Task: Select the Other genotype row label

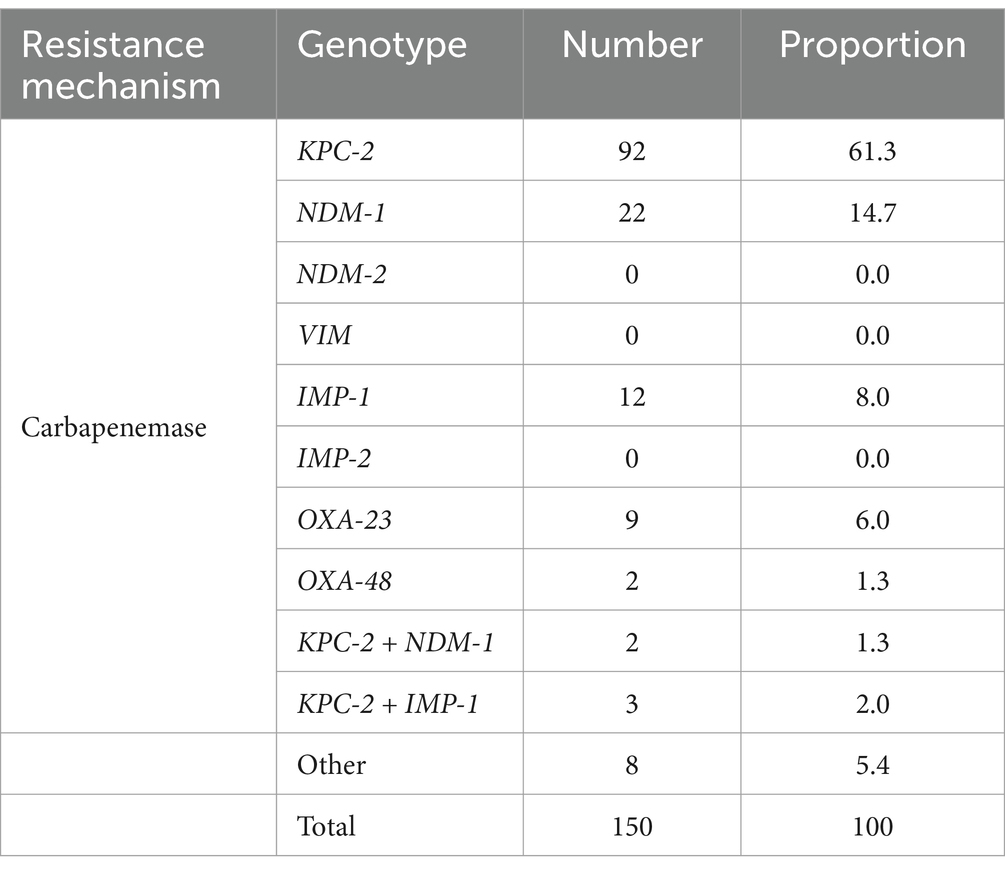Action: point(331,765)
